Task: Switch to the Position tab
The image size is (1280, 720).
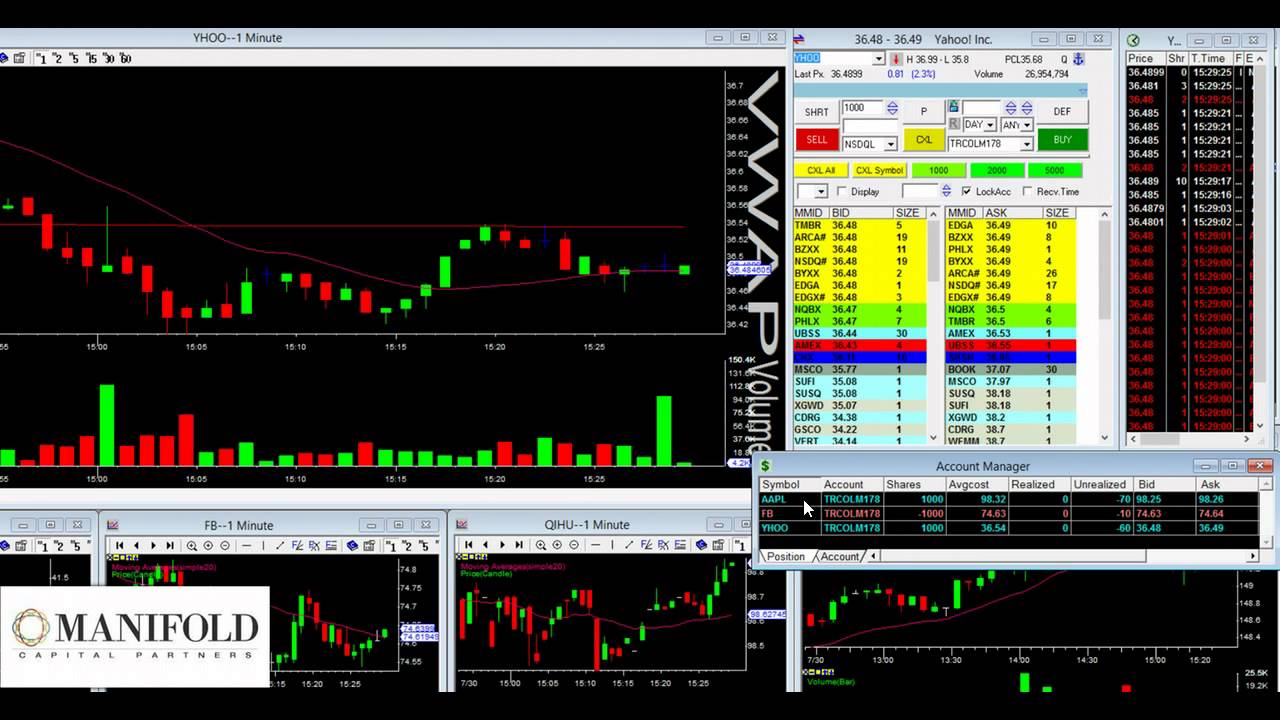Action: tap(785, 556)
